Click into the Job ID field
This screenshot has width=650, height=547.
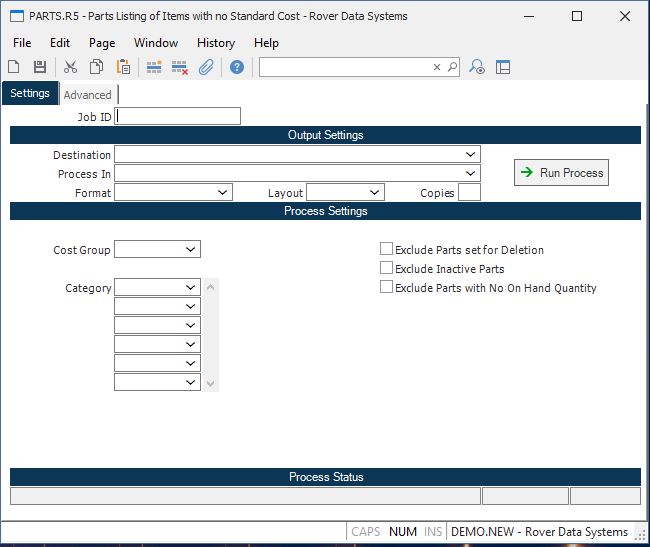tap(178, 117)
